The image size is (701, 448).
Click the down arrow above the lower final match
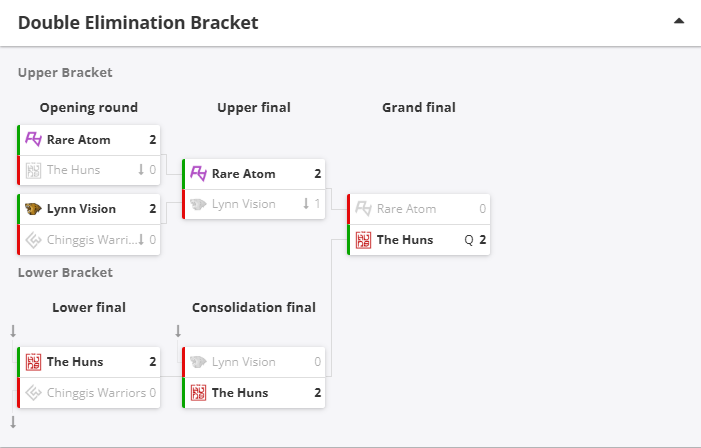[13, 331]
